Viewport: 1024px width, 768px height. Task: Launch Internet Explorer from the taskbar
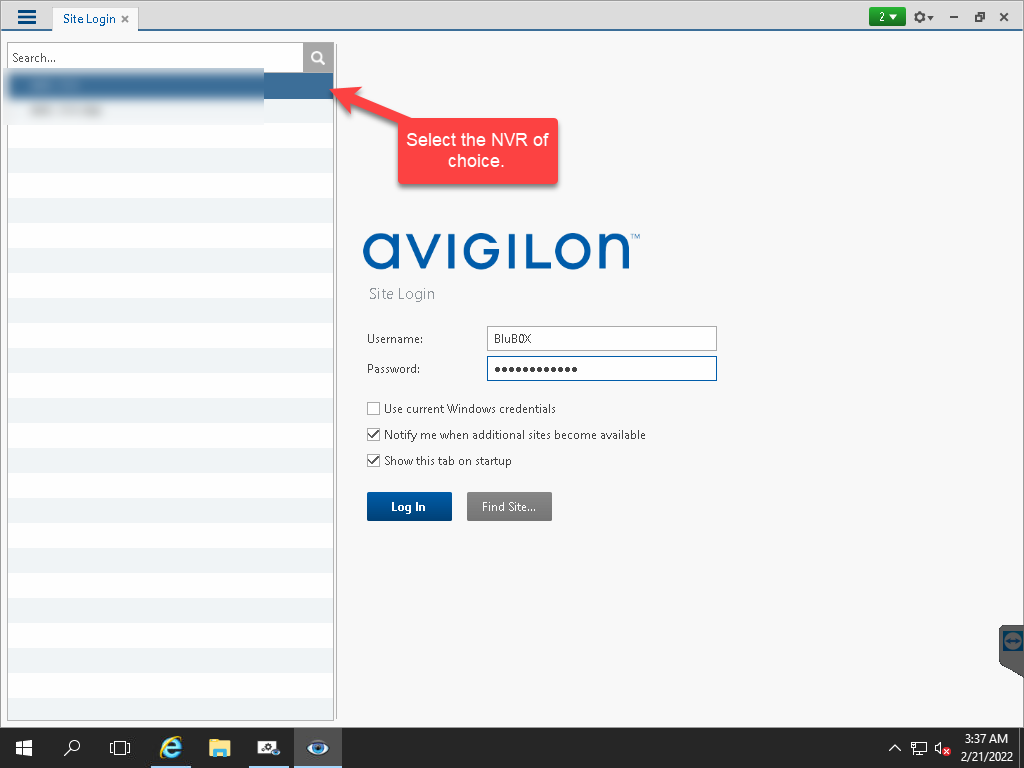click(172, 747)
